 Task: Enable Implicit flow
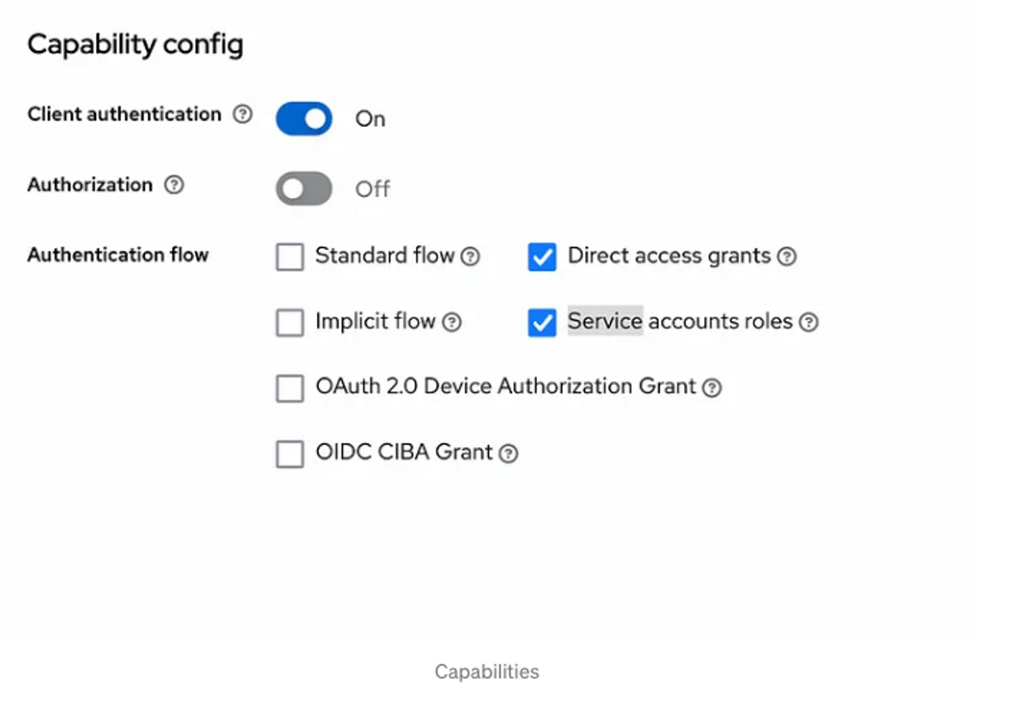(x=289, y=322)
